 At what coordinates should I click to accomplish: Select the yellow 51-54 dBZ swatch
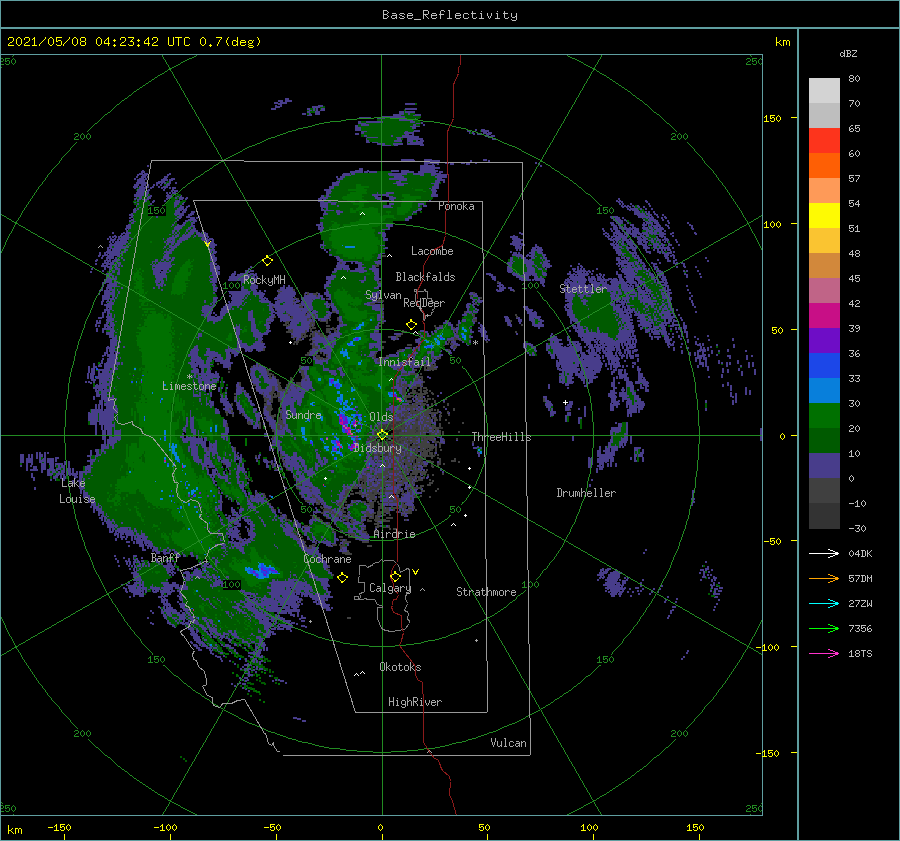(x=824, y=216)
